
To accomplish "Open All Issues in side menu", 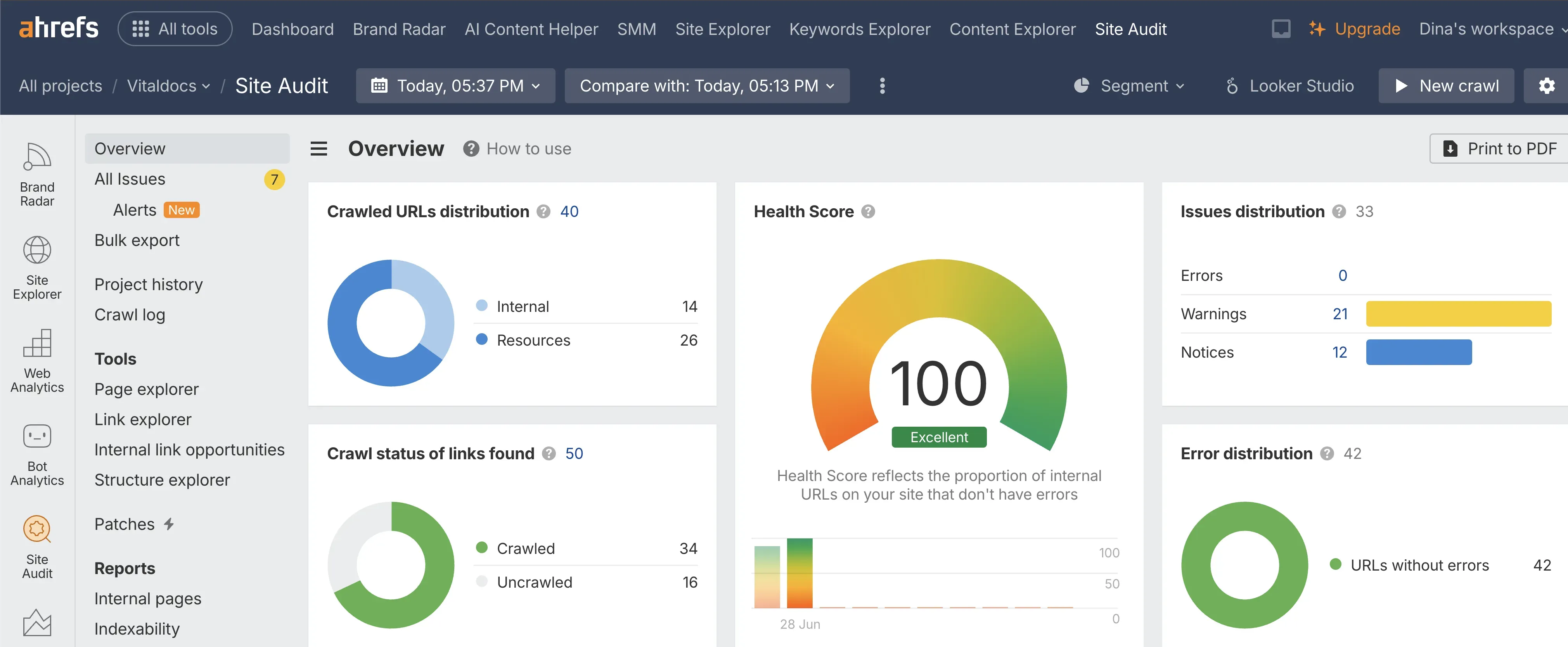I will tap(130, 179).
